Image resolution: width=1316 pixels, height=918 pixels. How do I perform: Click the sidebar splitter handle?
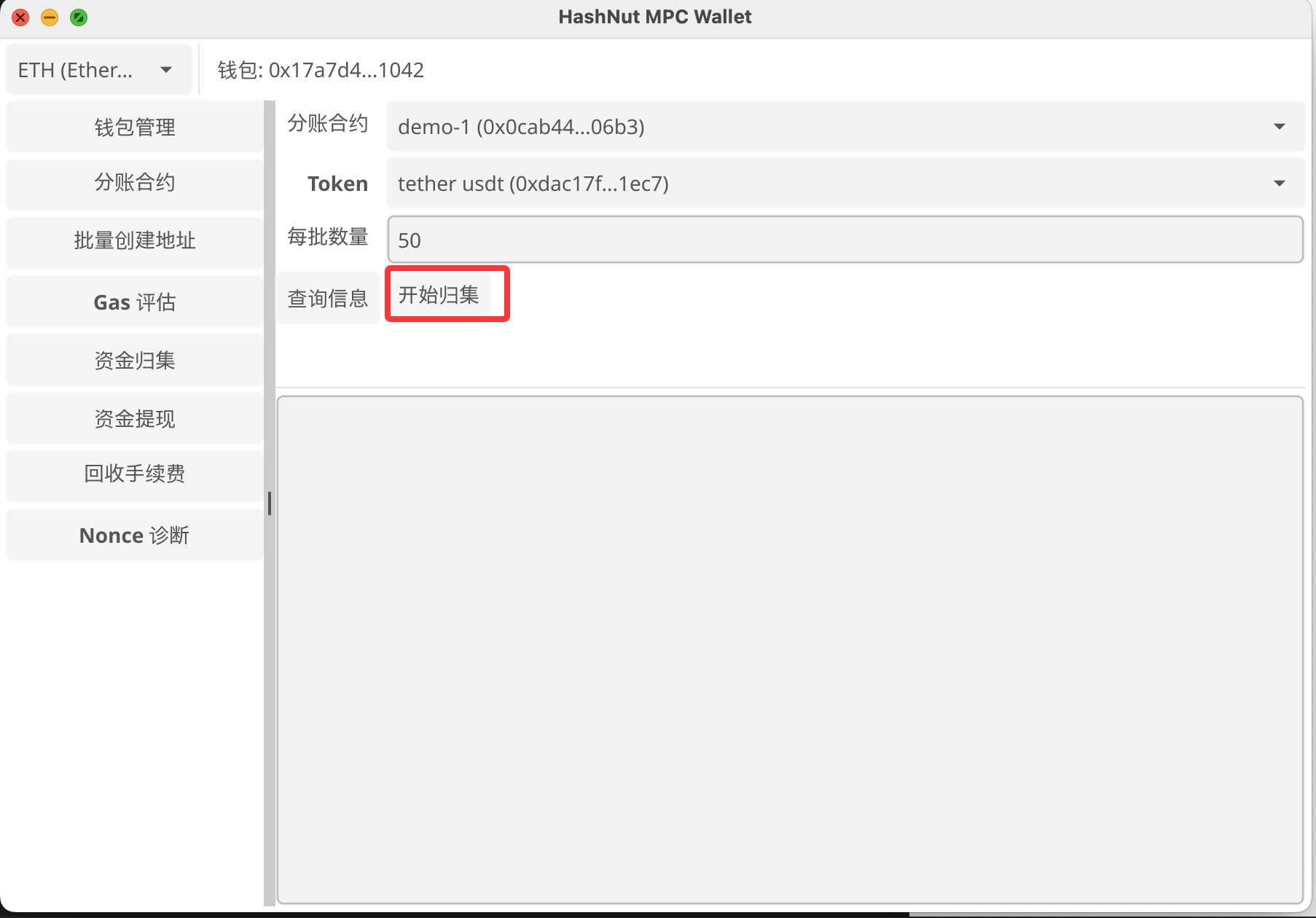[x=270, y=503]
